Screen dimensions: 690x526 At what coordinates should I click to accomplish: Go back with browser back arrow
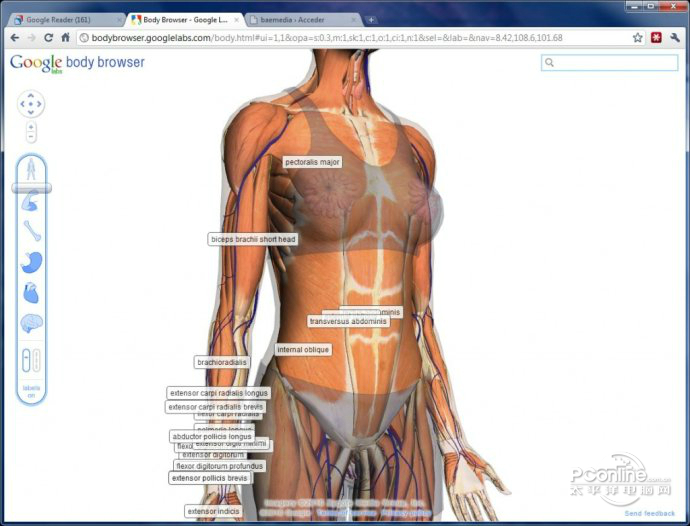point(15,38)
